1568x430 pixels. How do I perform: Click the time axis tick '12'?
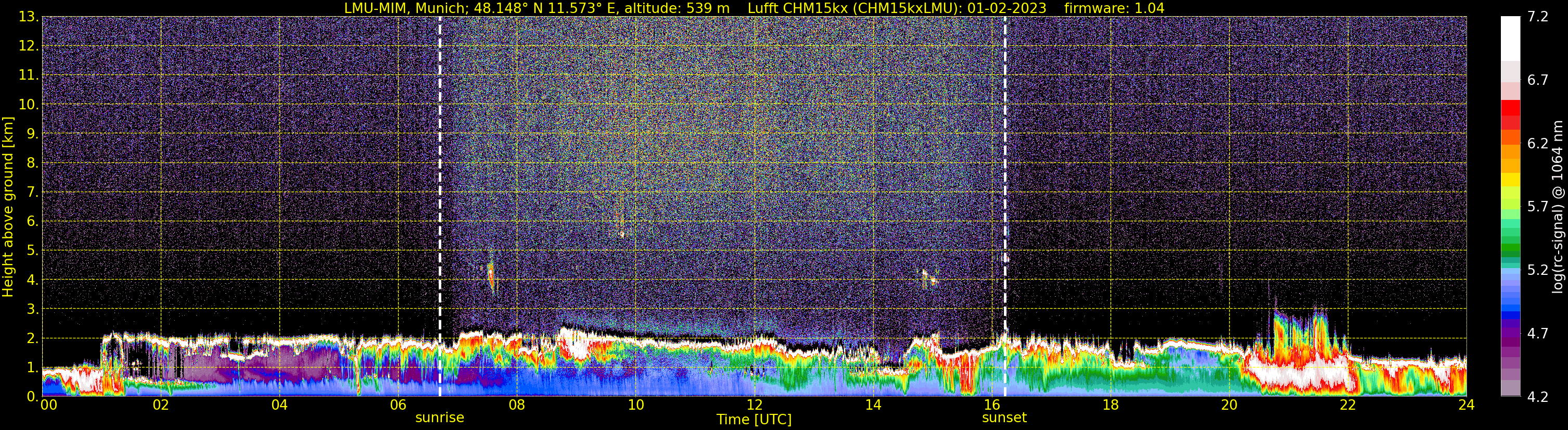click(x=754, y=405)
